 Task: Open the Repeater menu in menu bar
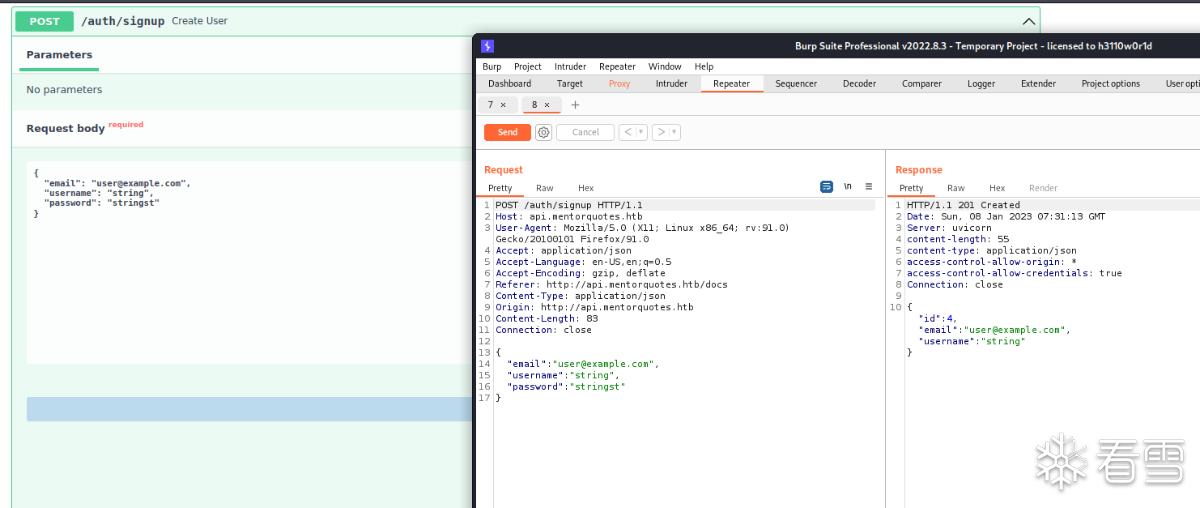pyautogui.click(x=617, y=67)
